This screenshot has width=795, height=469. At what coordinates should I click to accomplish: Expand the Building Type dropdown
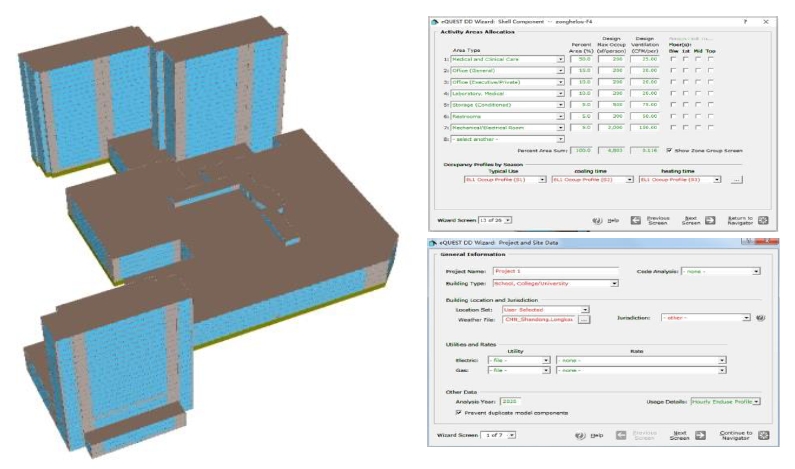pyautogui.click(x=615, y=283)
